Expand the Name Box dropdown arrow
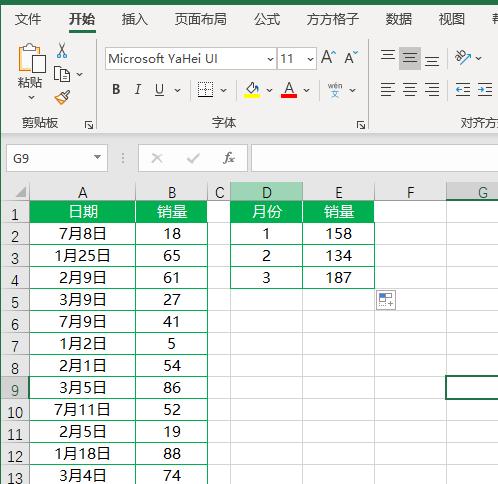 (97, 157)
